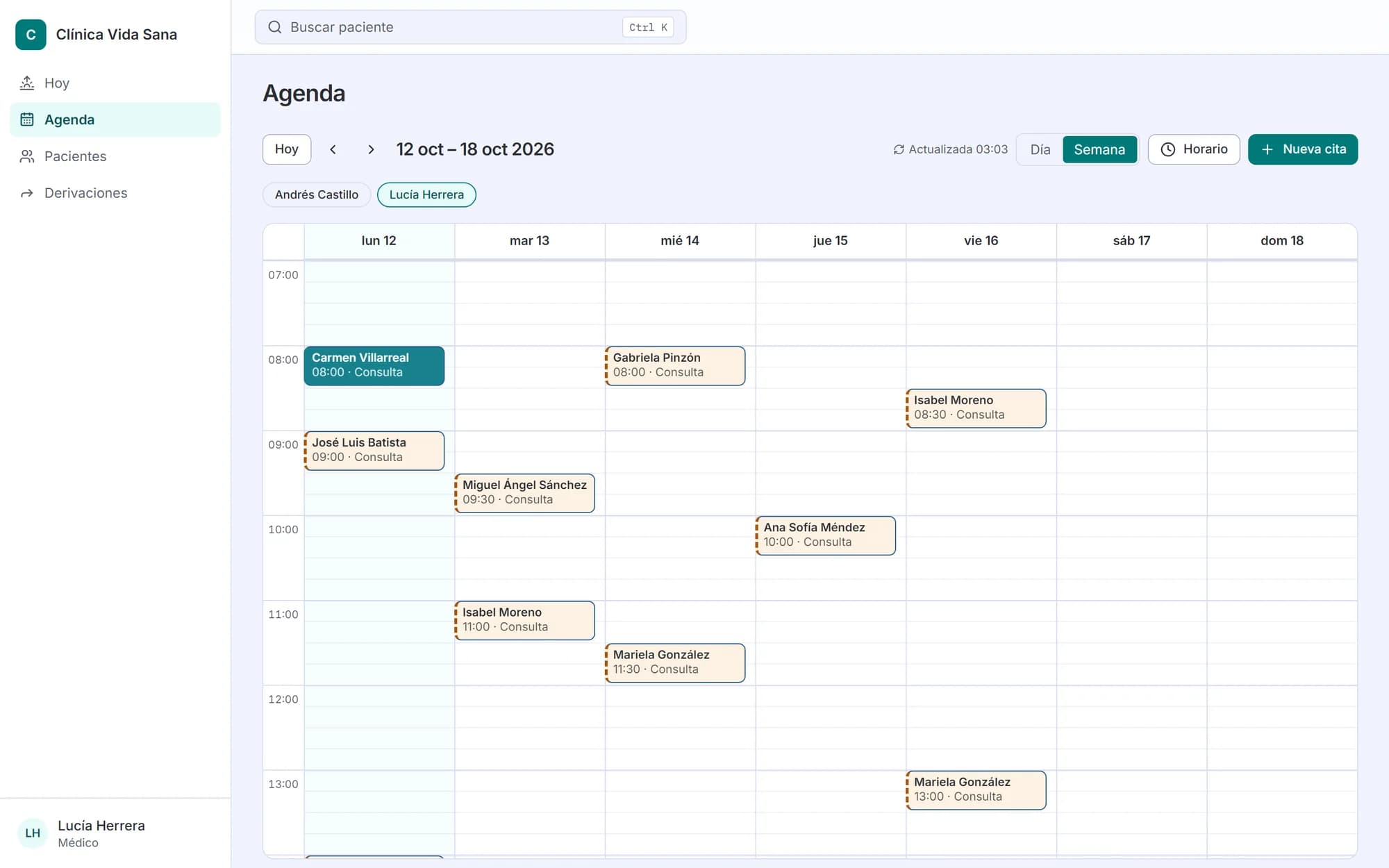Toggle the Andrés Castillo doctor filter chip
The width and height of the screenshot is (1389, 868).
click(317, 194)
